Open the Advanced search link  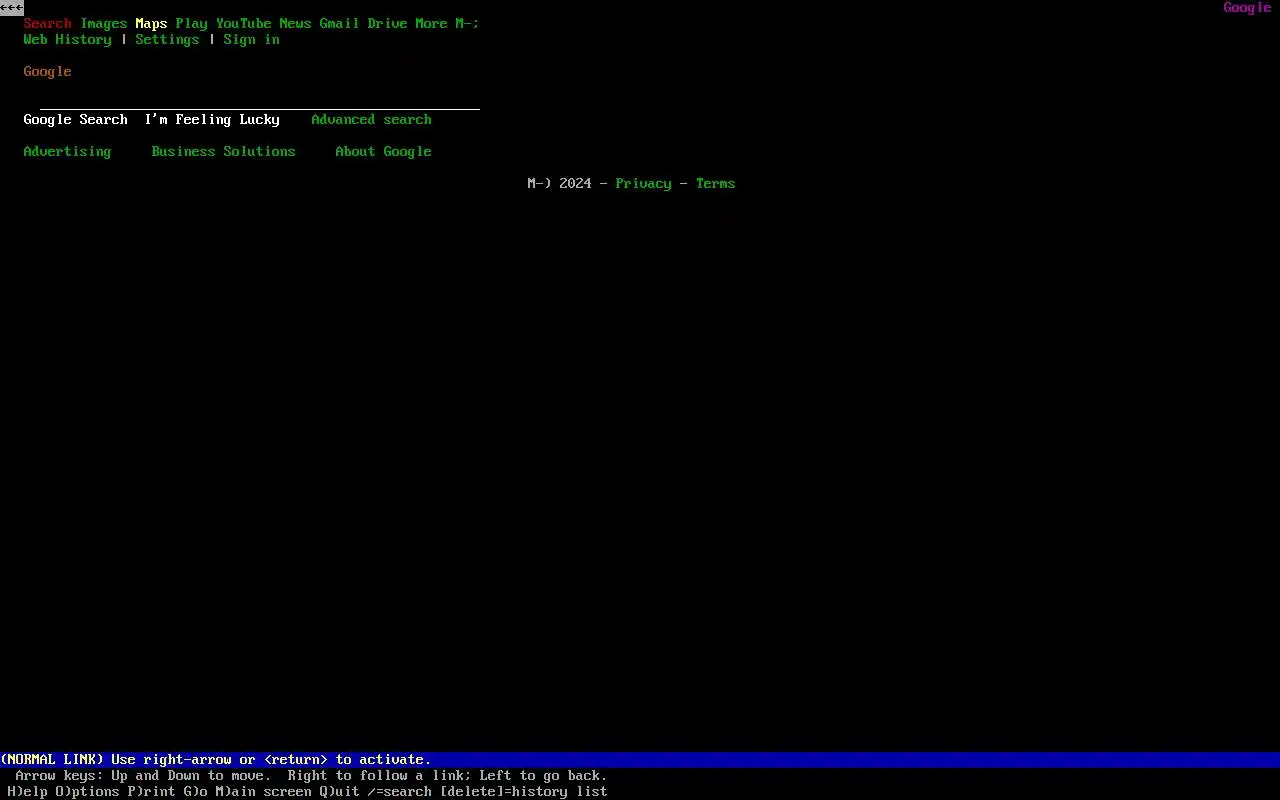[x=372, y=120]
